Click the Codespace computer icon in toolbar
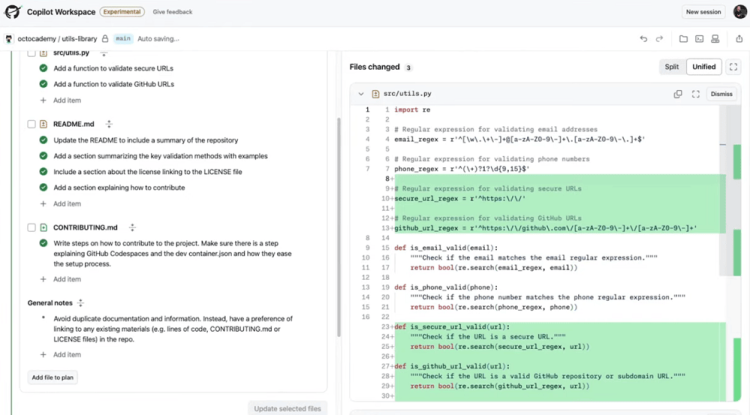The width and height of the screenshot is (750, 415). 715,39
